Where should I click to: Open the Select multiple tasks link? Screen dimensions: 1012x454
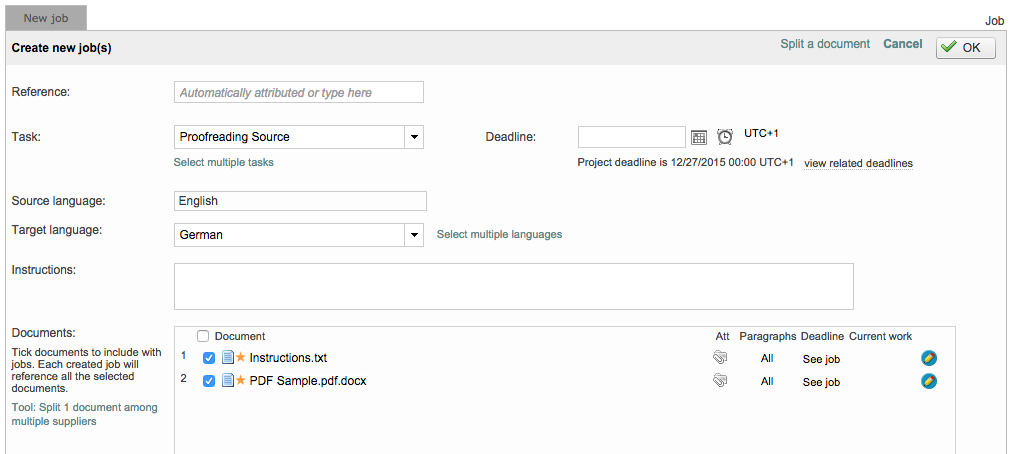point(223,162)
